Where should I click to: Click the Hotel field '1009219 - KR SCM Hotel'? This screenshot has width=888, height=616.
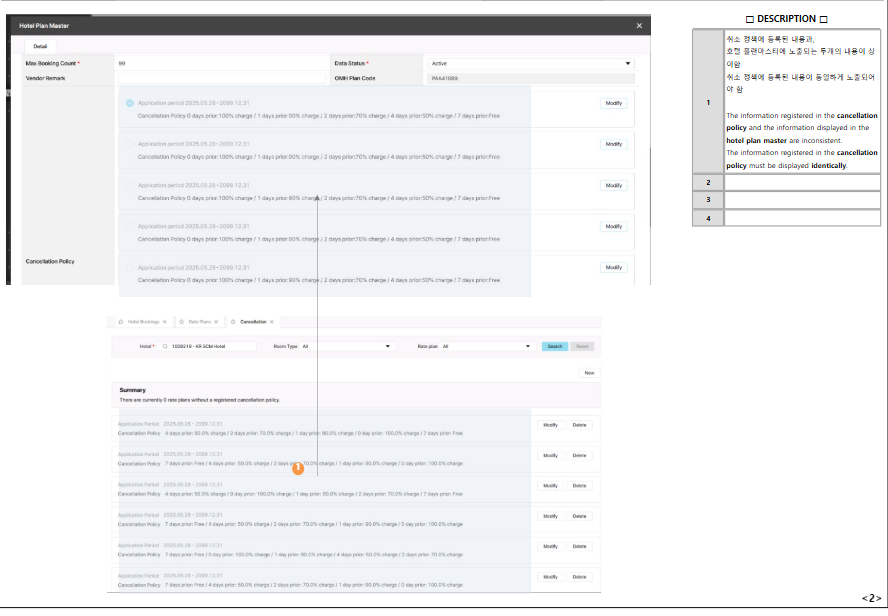tap(207, 346)
